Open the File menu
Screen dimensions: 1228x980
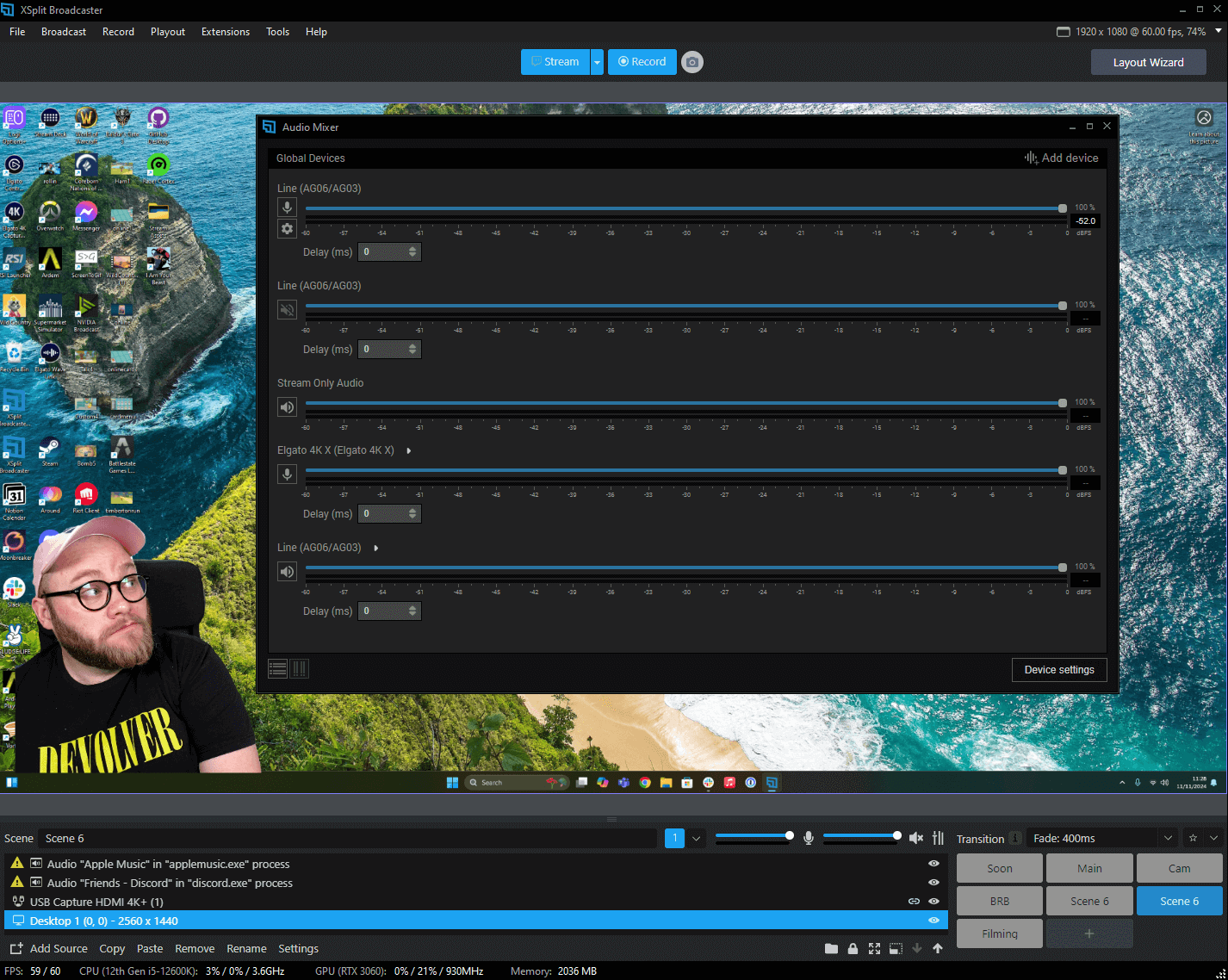tap(17, 32)
